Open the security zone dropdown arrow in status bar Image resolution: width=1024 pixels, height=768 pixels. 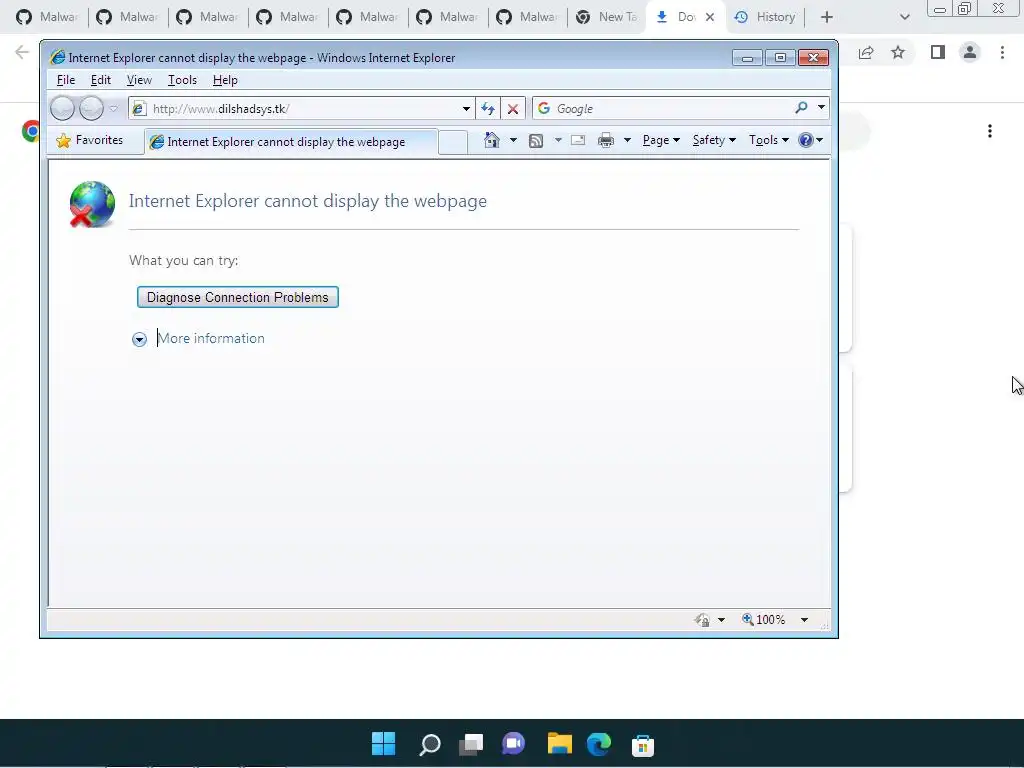pyautogui.click(x=722, y=620)
